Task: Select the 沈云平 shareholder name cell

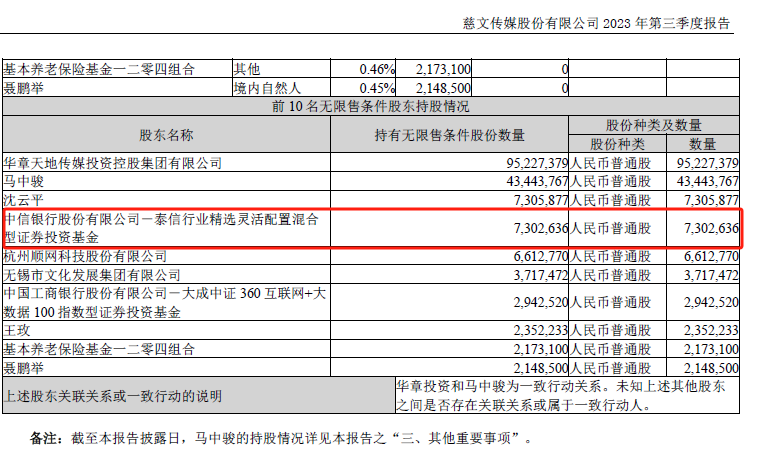Action: (26, 200)
